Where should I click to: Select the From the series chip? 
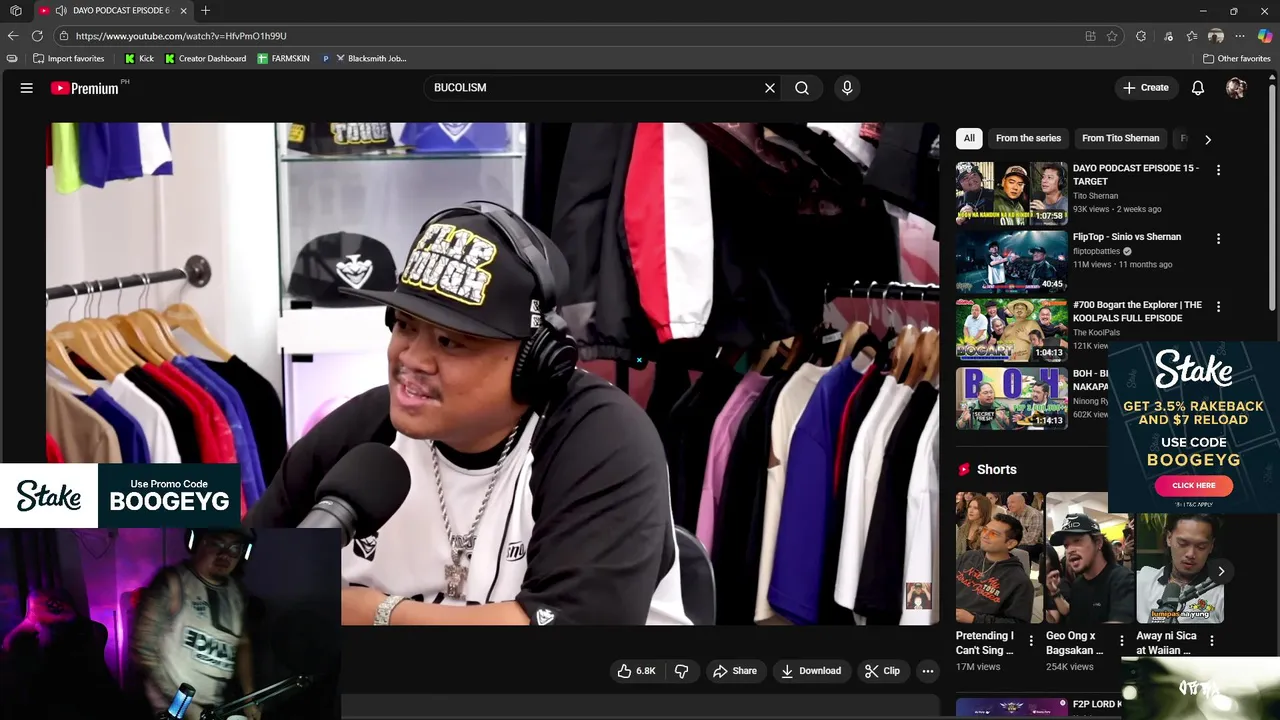pos(1028,138)
